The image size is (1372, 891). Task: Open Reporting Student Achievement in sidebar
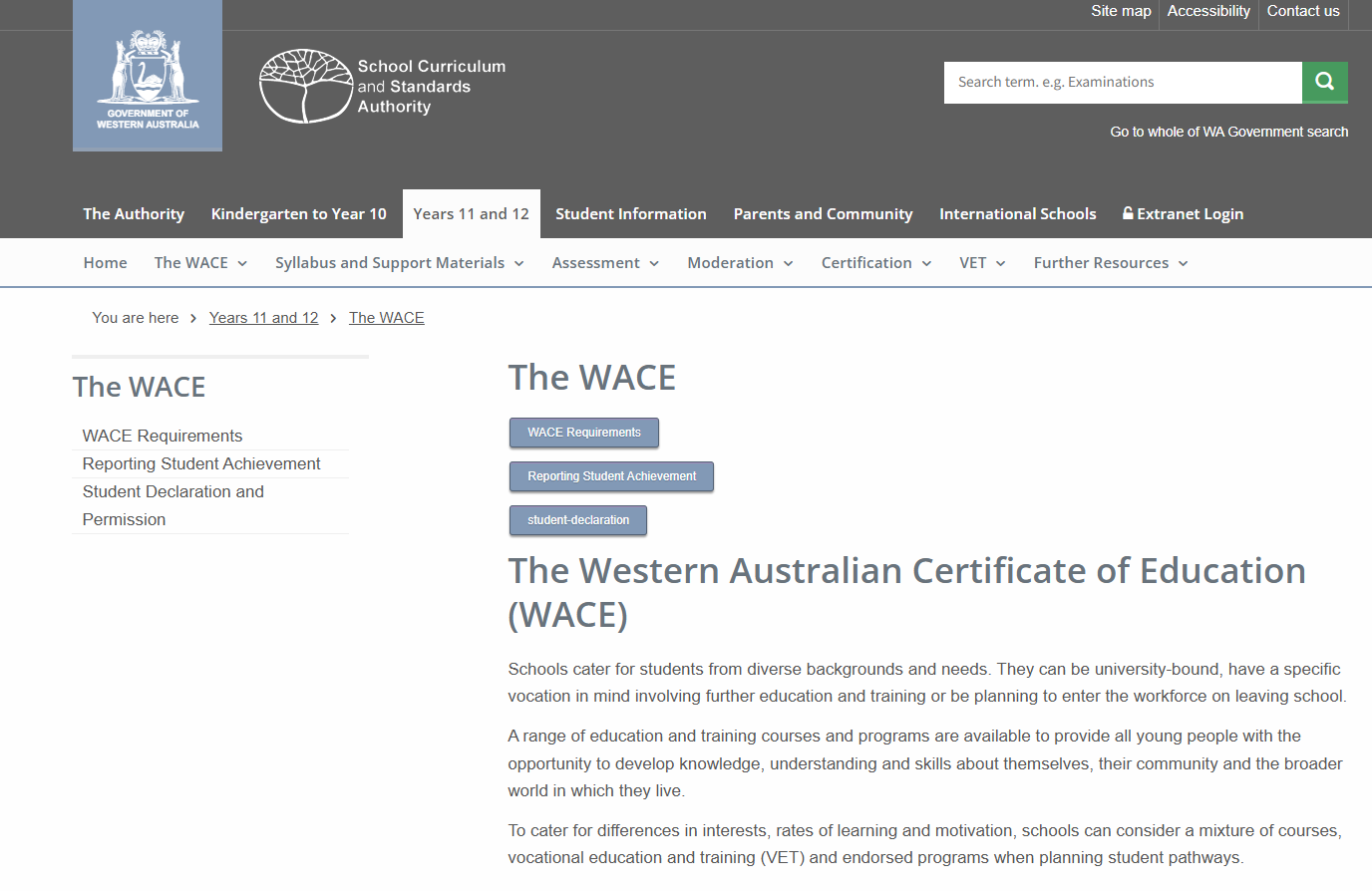pyautogui.click(x=201, y=464)
